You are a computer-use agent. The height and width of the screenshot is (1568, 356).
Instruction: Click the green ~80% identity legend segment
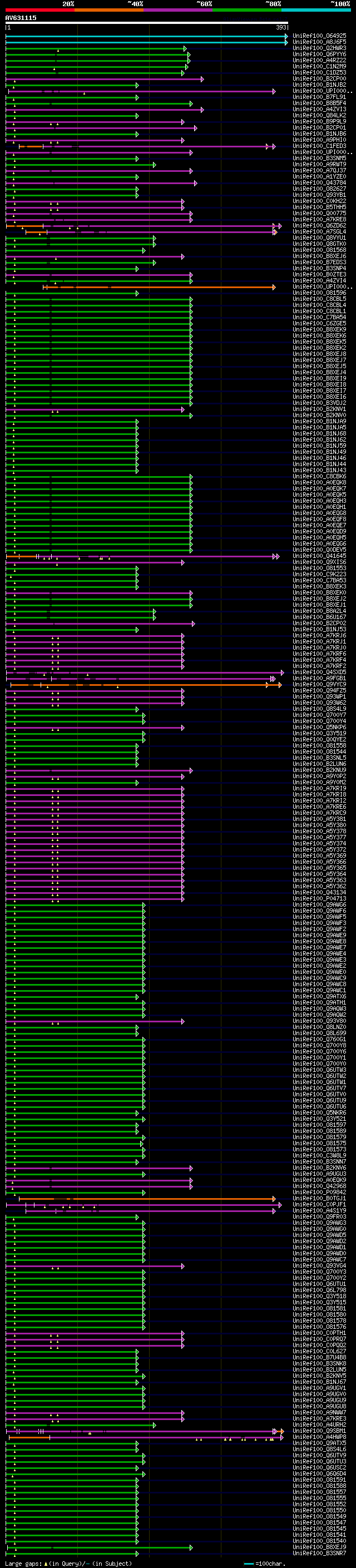pyautogui.click(x=247, y=10)
